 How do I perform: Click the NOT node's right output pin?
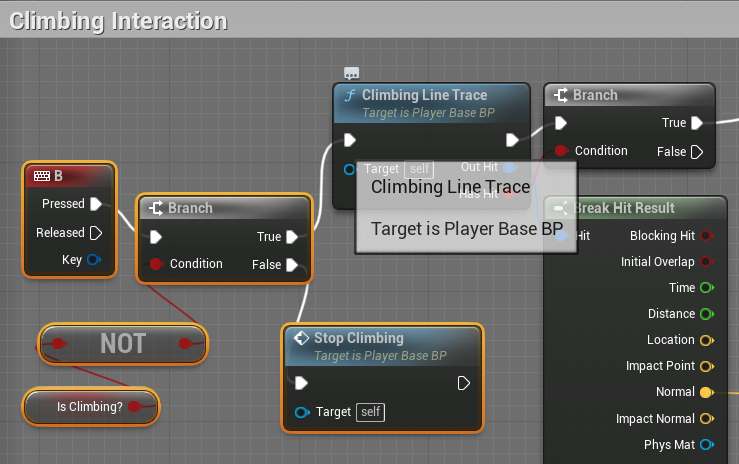point(185,343)
